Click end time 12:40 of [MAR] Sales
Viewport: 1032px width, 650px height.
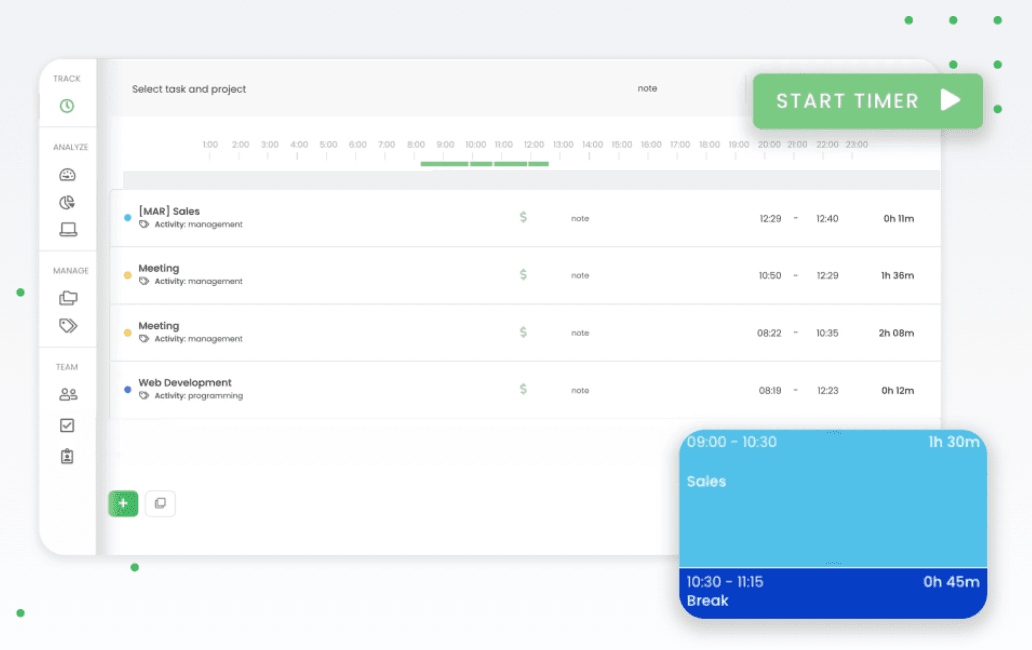[x=827, y=218]
